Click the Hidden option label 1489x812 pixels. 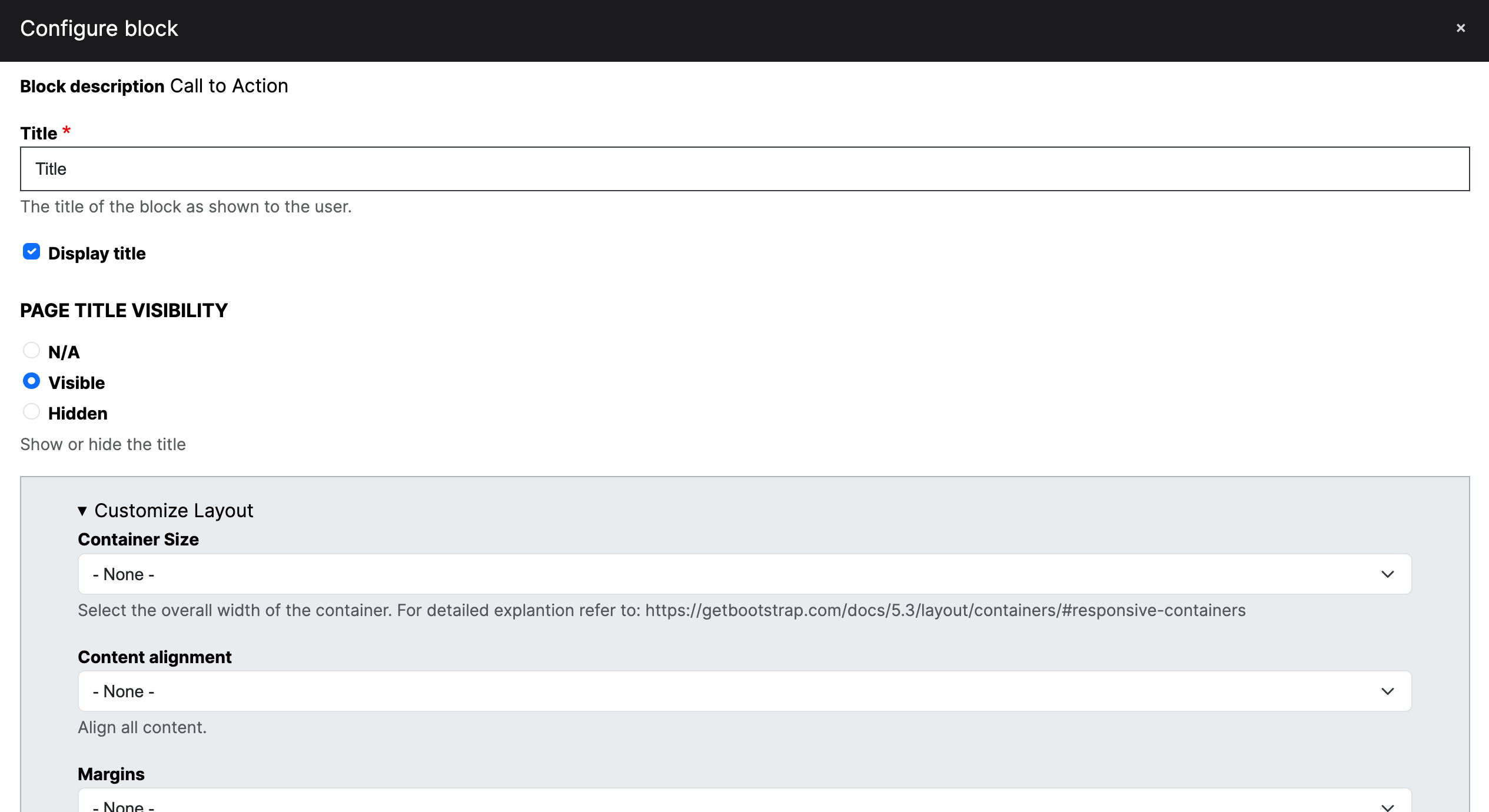point(78,414)
